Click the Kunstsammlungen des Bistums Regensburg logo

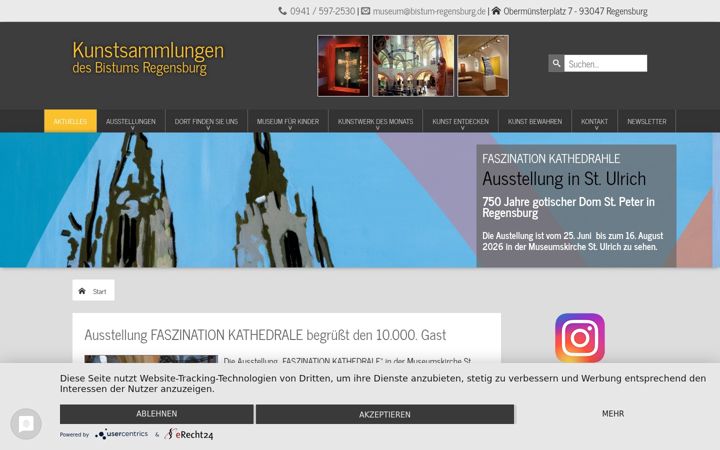click(148, 57)
